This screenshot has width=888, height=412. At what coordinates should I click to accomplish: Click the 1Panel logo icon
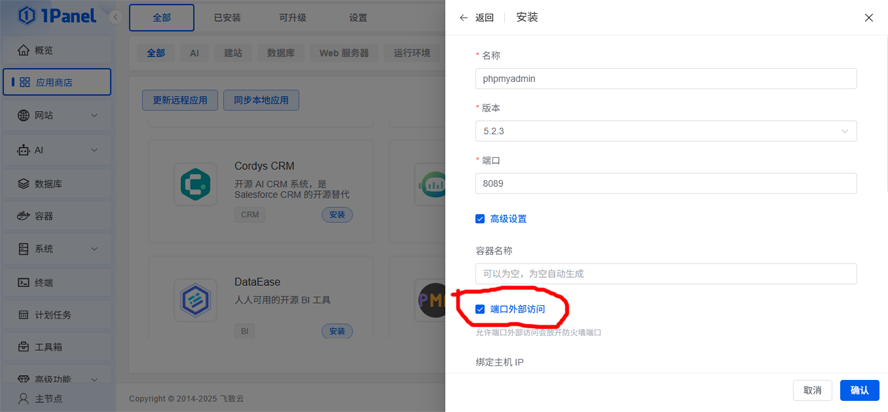tap(27, 16)
